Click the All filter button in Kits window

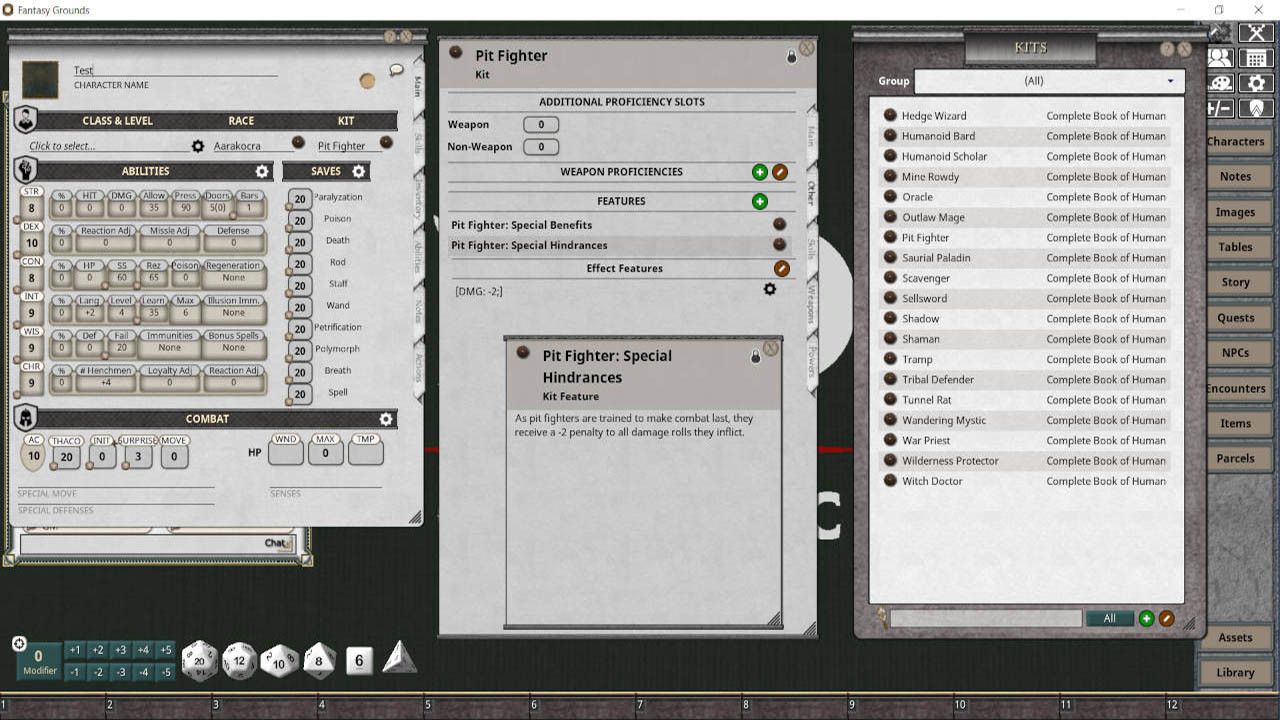(x=1110, y=618)
